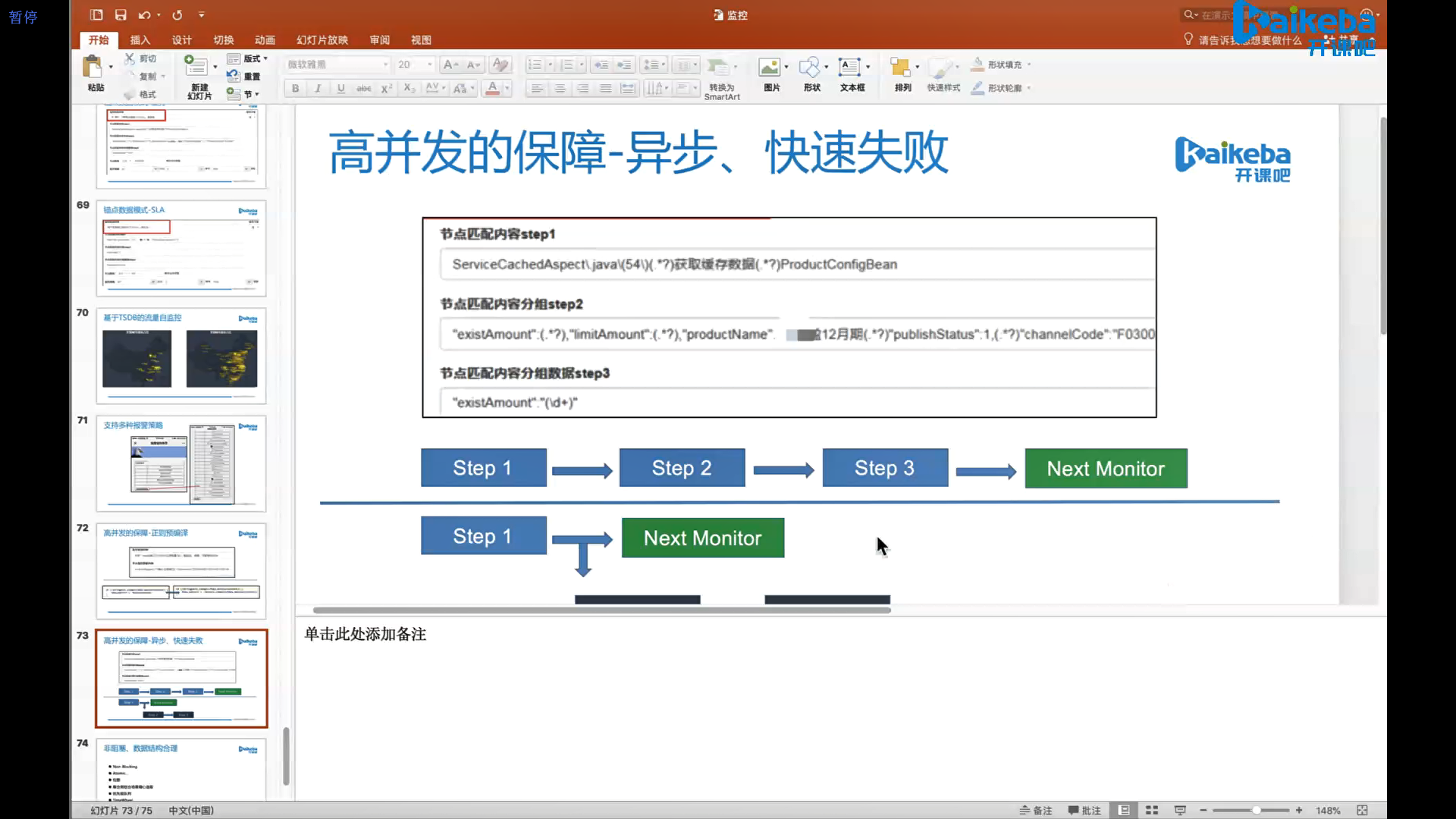Open the font size dropdown
This screenshot has width=1456, height=819.
pos(429,64)
